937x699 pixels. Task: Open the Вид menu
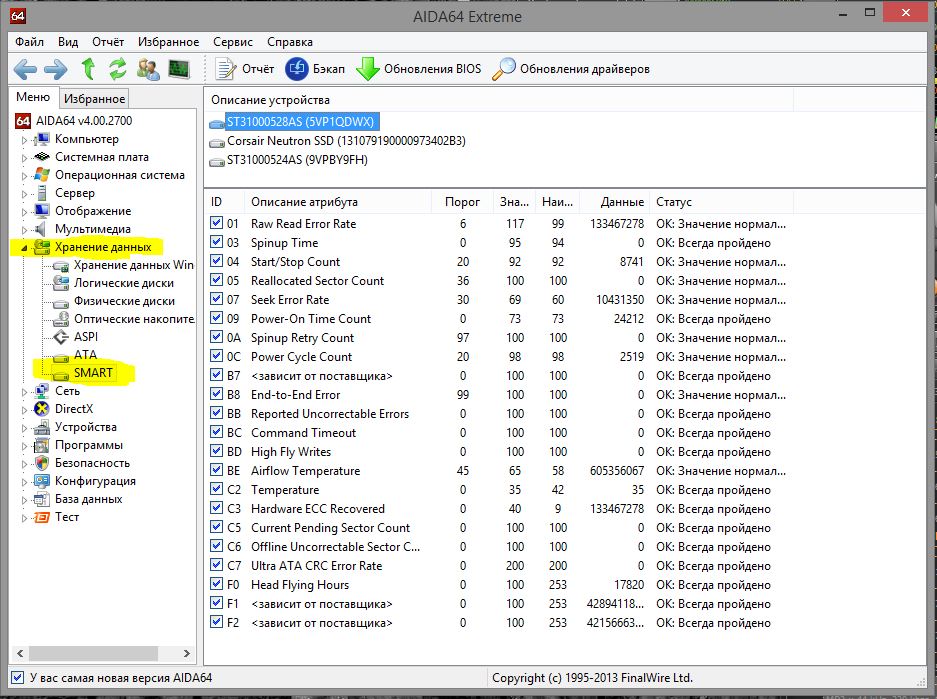(x=68, y=42)
